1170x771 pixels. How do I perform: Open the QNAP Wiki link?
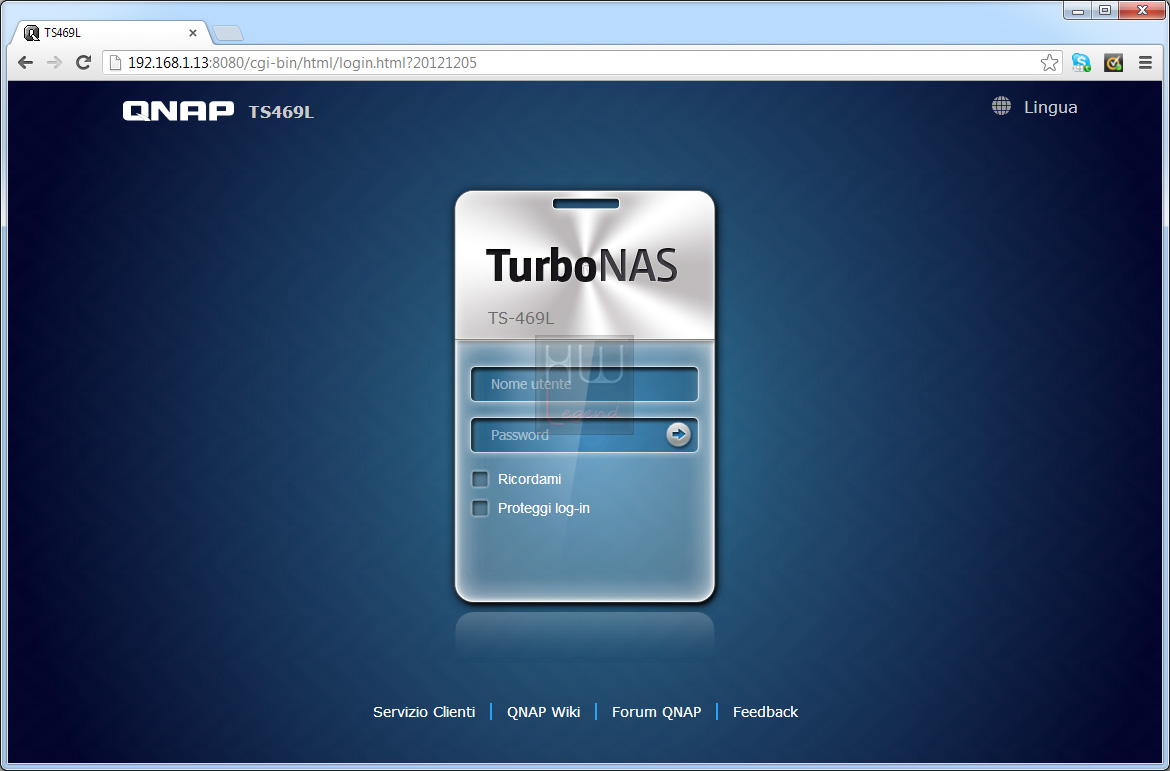click(543, 712)
